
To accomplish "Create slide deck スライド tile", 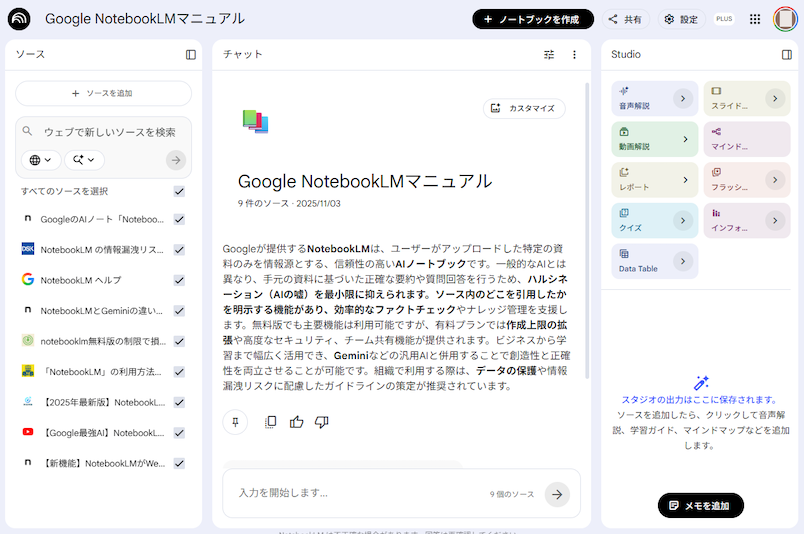I will (x=747, y=98).
